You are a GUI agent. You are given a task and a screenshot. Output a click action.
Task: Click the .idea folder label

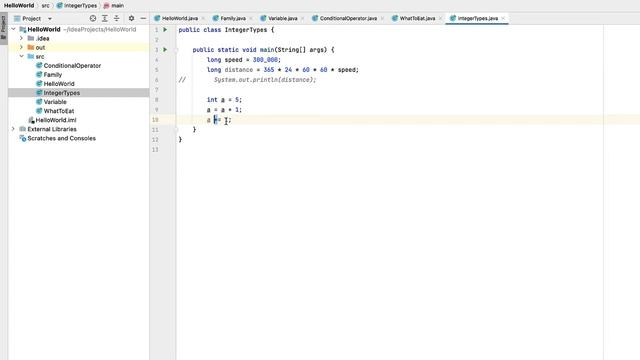coord(42,38)
